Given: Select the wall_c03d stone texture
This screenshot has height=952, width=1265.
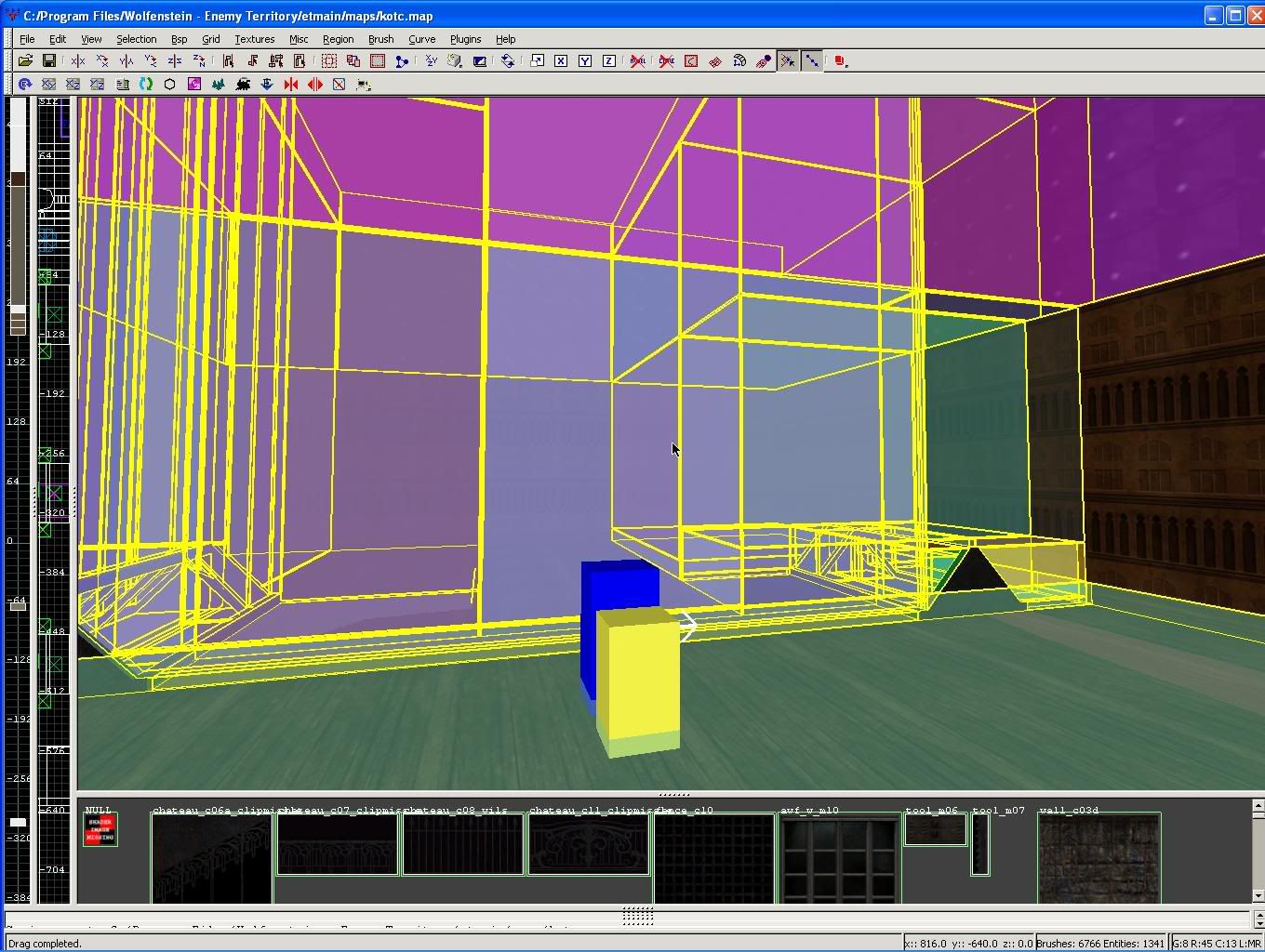Looking at the screenshot, I should tap(1099, 858).
